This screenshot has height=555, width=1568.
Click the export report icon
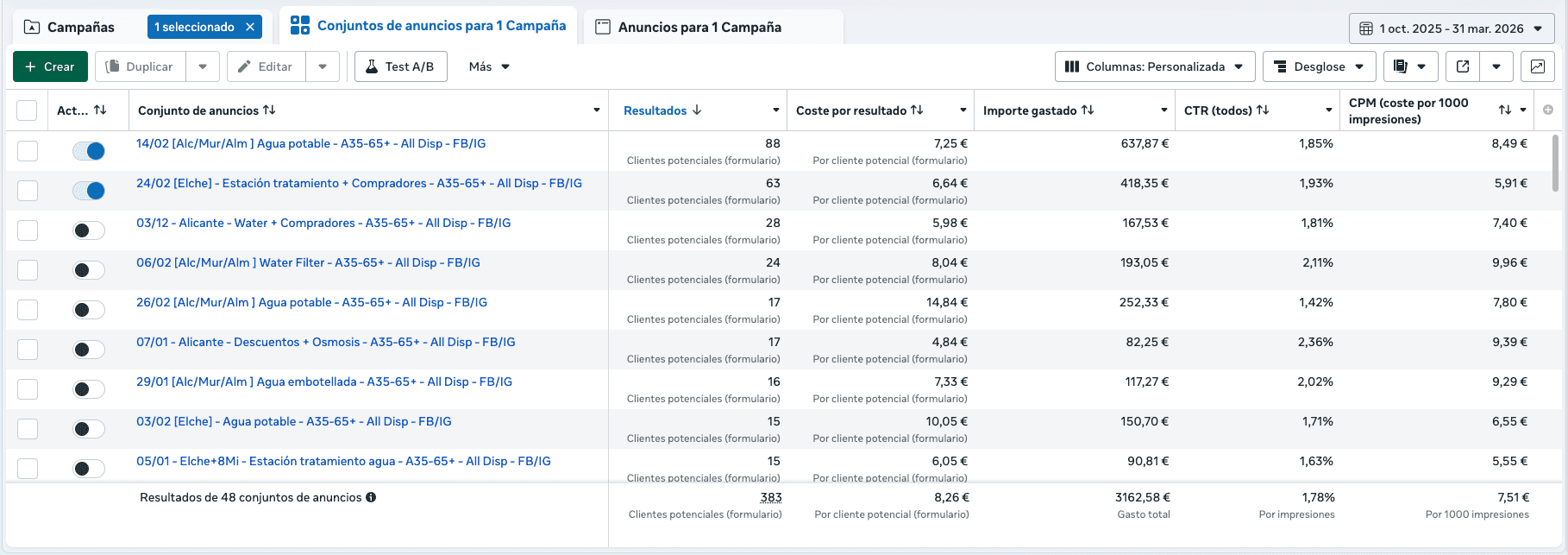[x=1463, y=66]
